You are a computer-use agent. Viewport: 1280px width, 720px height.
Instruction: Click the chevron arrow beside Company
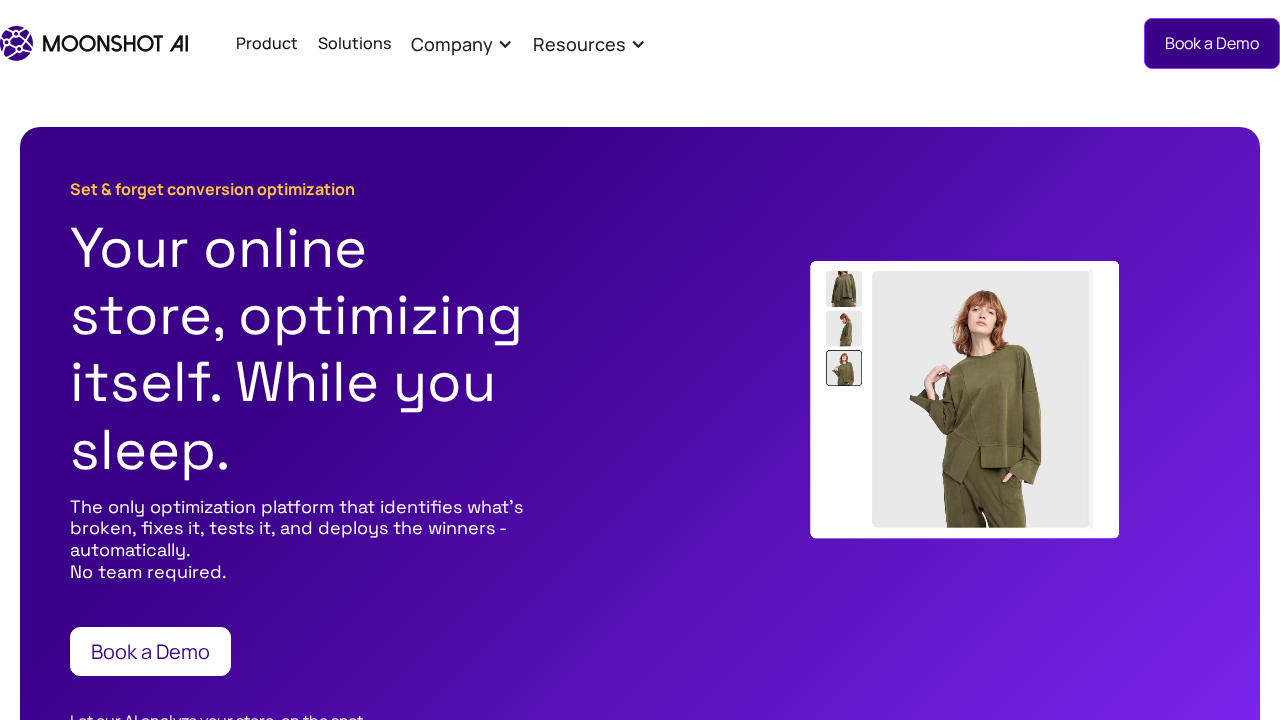tap(505, 44)
